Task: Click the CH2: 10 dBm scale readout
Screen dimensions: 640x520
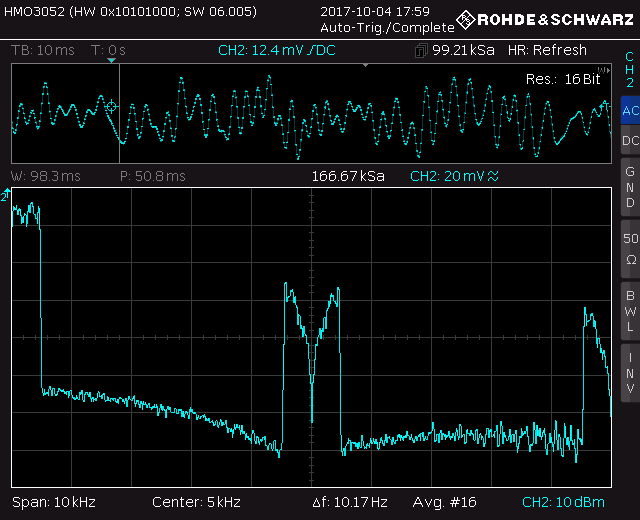Action: tap(564, 501)
